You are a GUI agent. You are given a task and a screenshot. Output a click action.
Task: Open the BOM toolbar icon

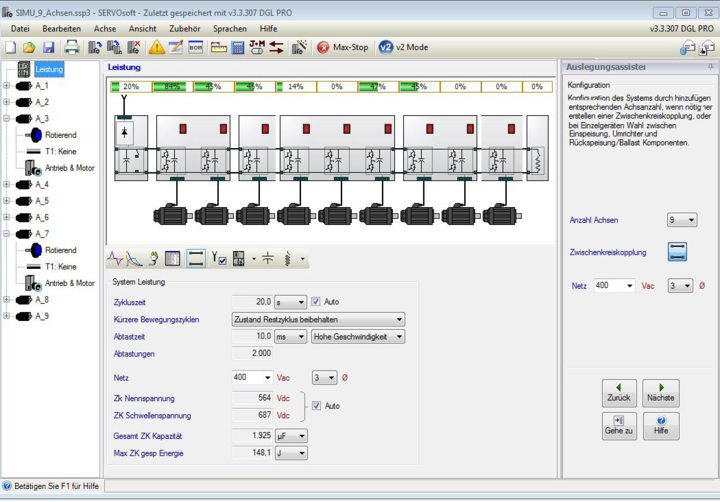coord(196,47)
